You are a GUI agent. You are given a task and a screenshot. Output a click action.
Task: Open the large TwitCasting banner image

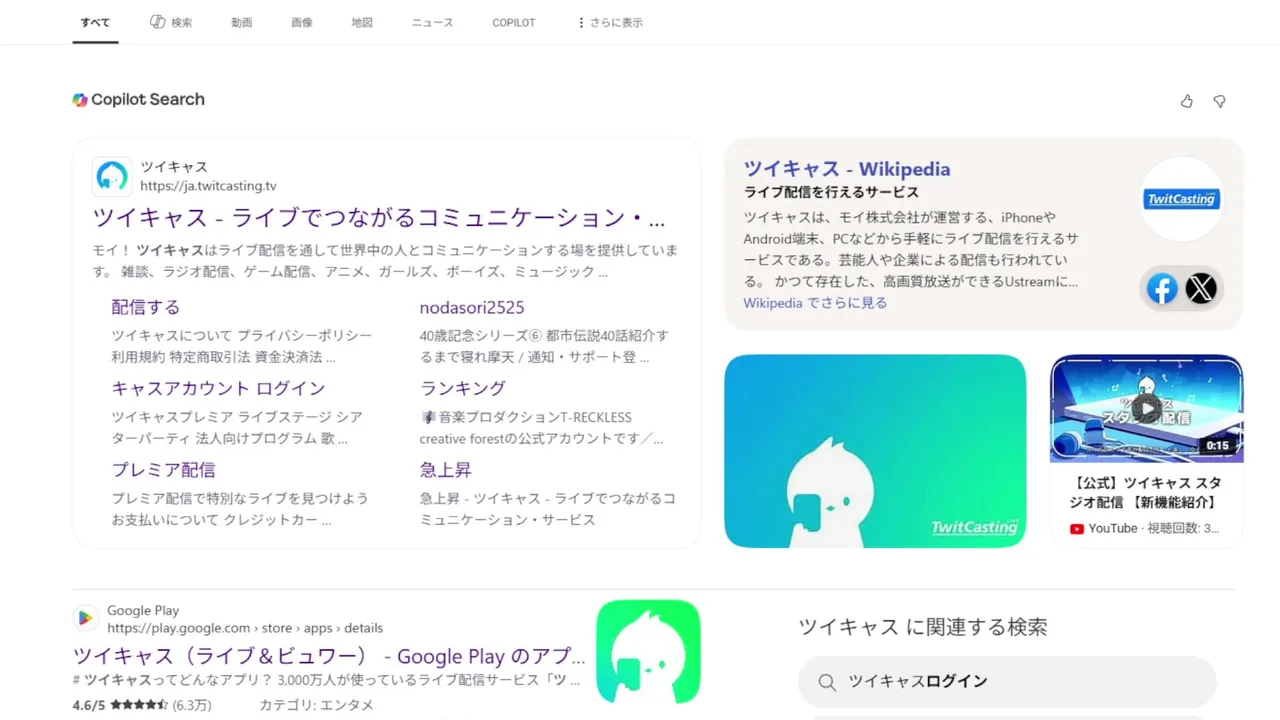pos(875,451)
